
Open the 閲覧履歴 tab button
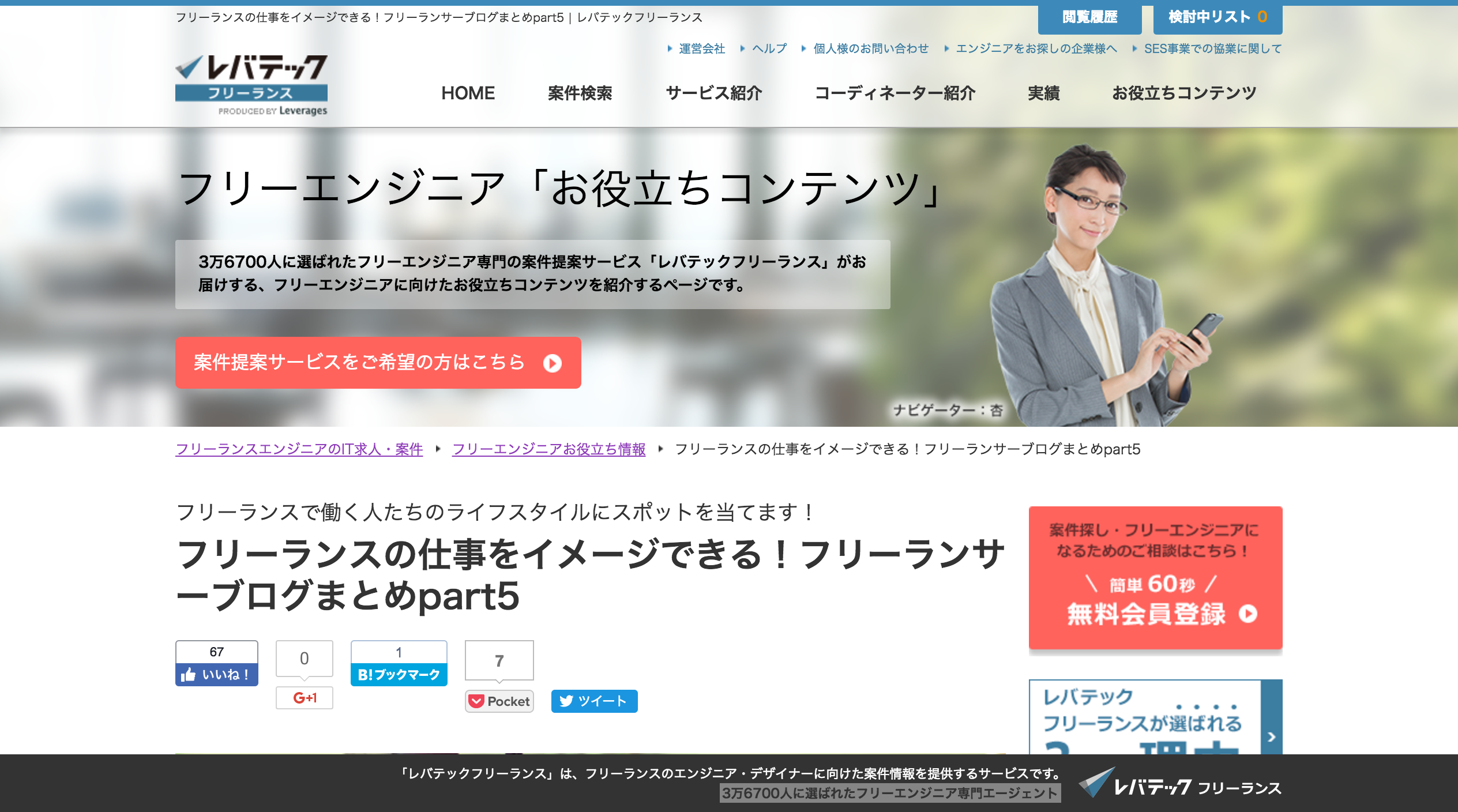[x=1089, y=17]
